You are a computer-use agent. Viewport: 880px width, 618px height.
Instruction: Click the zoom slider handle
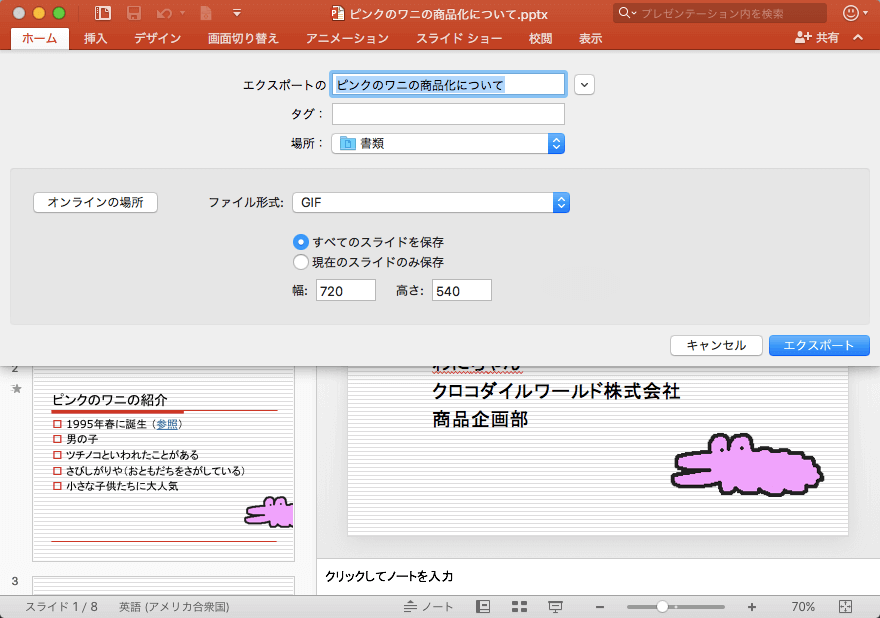[x=662, y=607]
